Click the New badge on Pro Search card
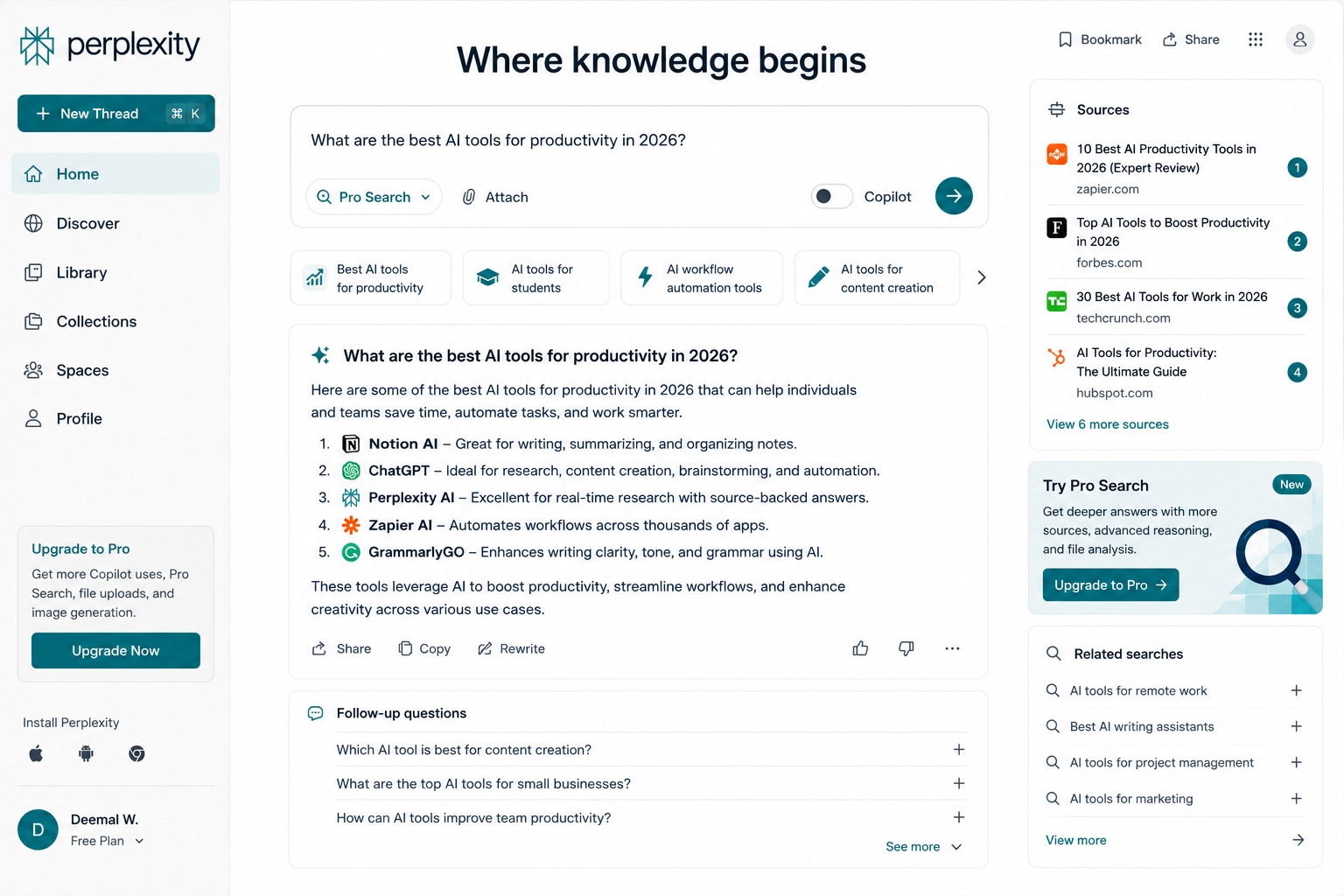The image size is (1344, 896). (x=1291, y=485)
